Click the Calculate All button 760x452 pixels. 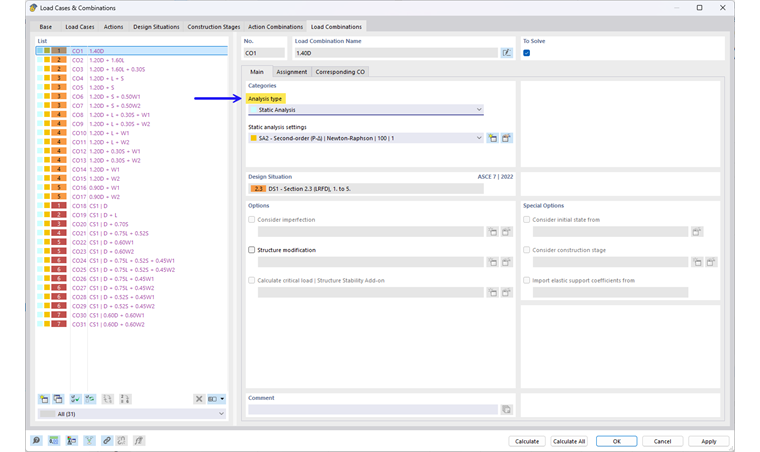(569, 441)
